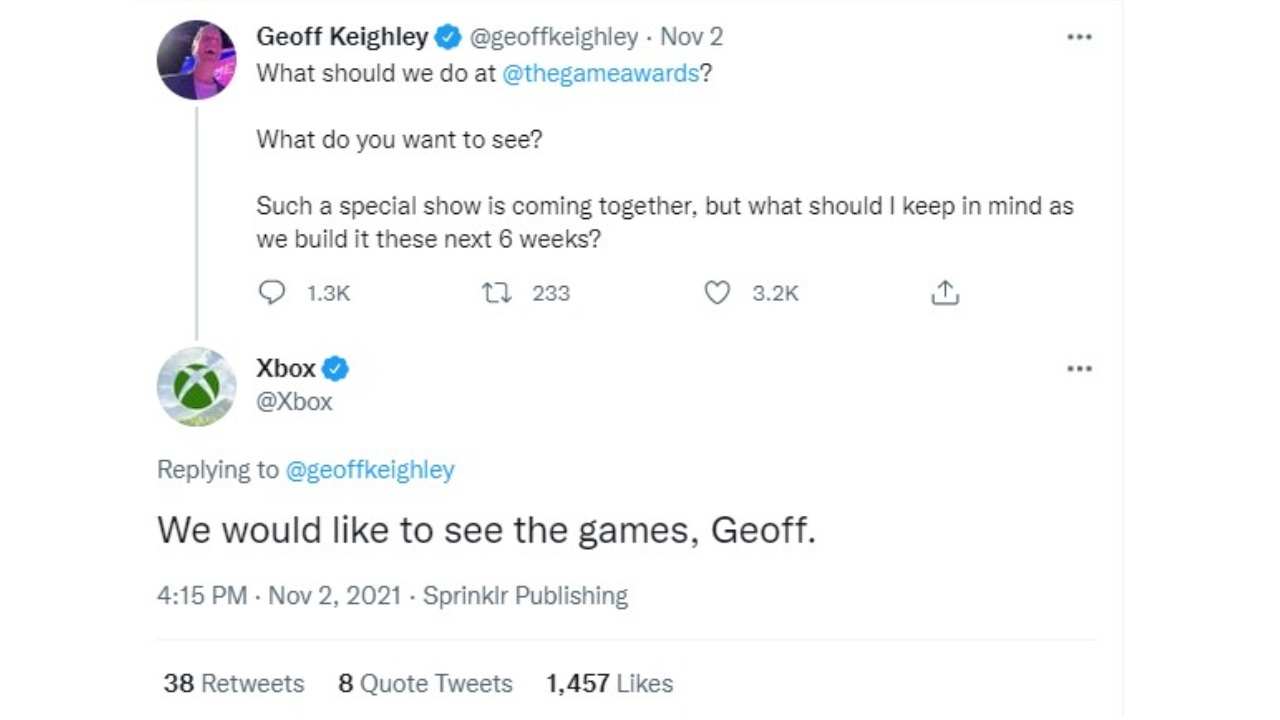1280x720 pixels.
Task: Click the Sprinklr Publishing source label
Action: tap(525, 596)
